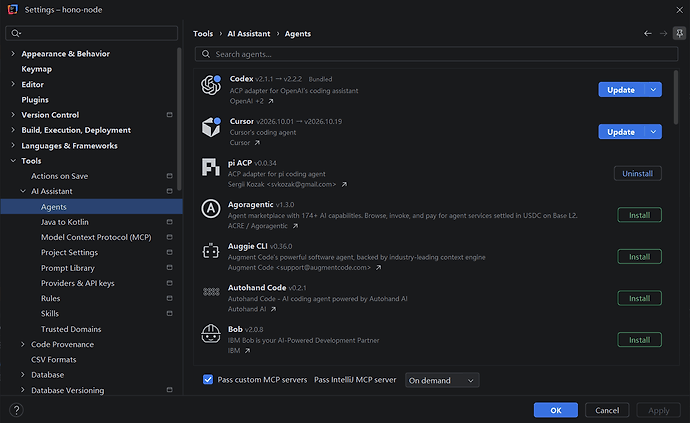
Task: Click the Cursor agent cube logo
Action: [x=211, y=127]
